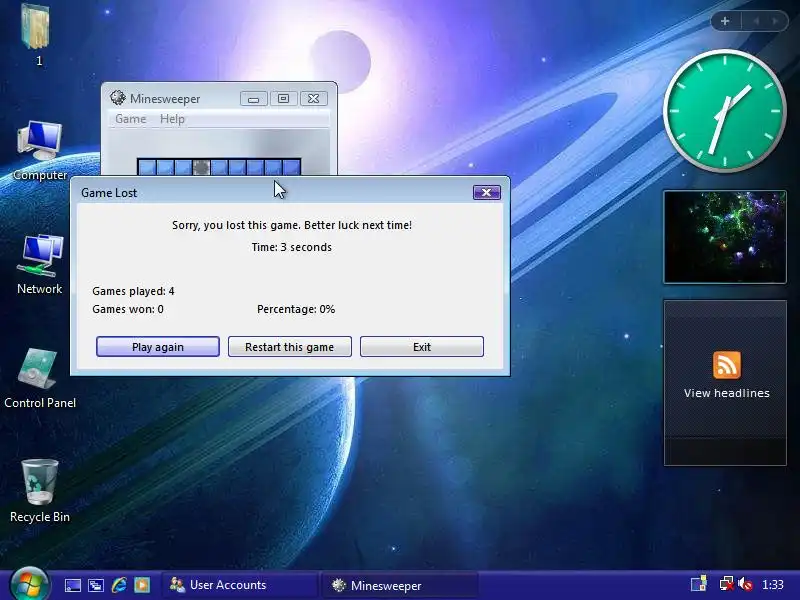Click the Minesweeper title bar icon
This screenshot has height=600, width=800.
click(118, 98)
